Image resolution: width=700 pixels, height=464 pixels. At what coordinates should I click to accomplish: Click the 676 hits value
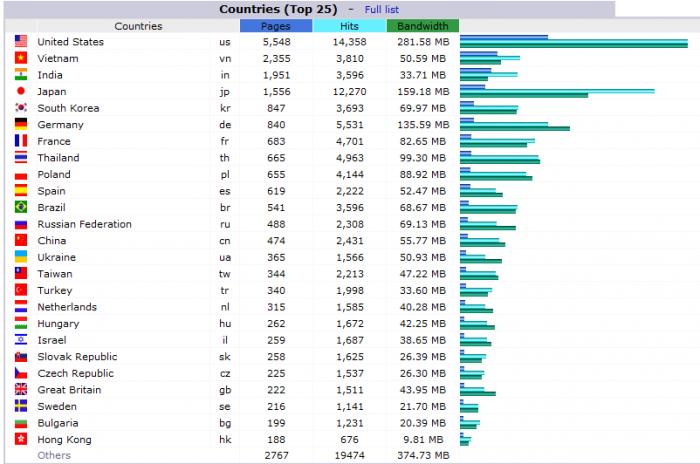(349, 439)
